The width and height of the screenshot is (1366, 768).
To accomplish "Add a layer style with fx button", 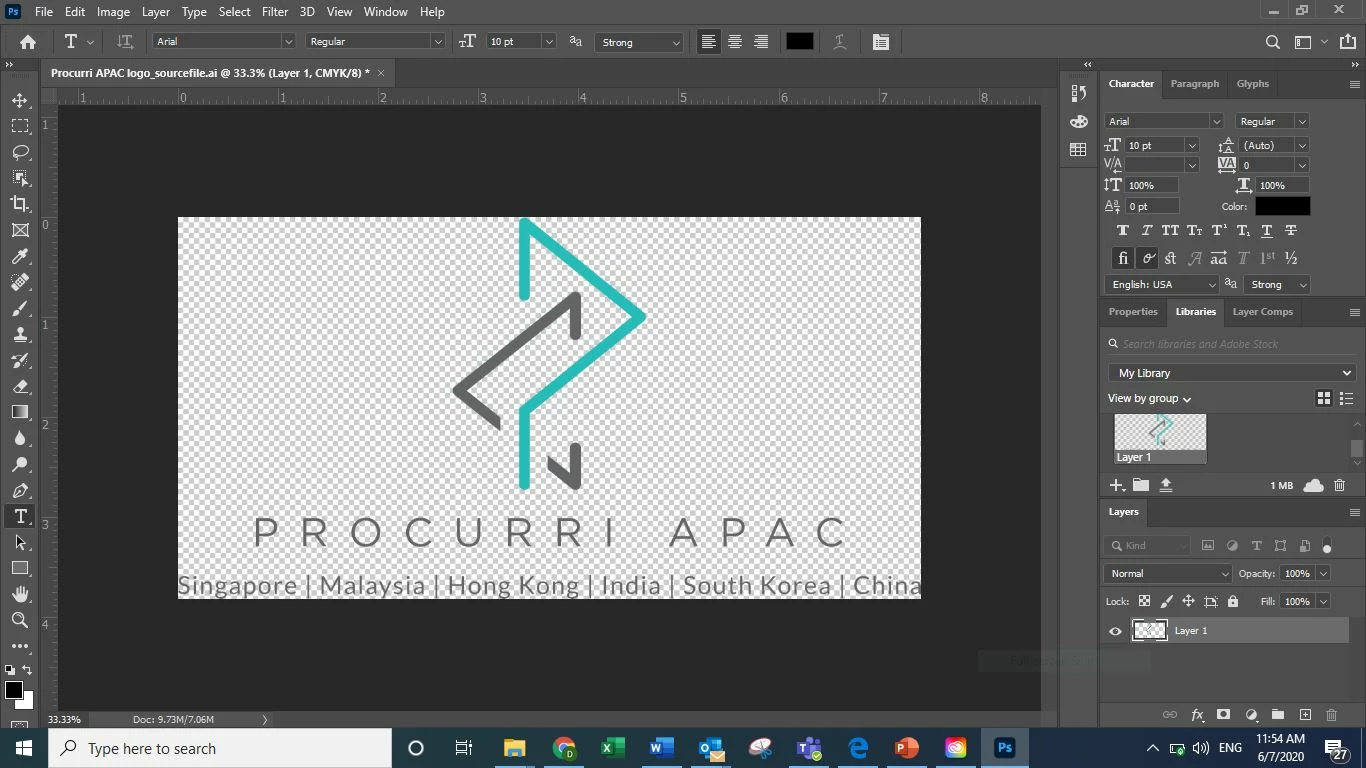I will click(x=1197, y=715).
